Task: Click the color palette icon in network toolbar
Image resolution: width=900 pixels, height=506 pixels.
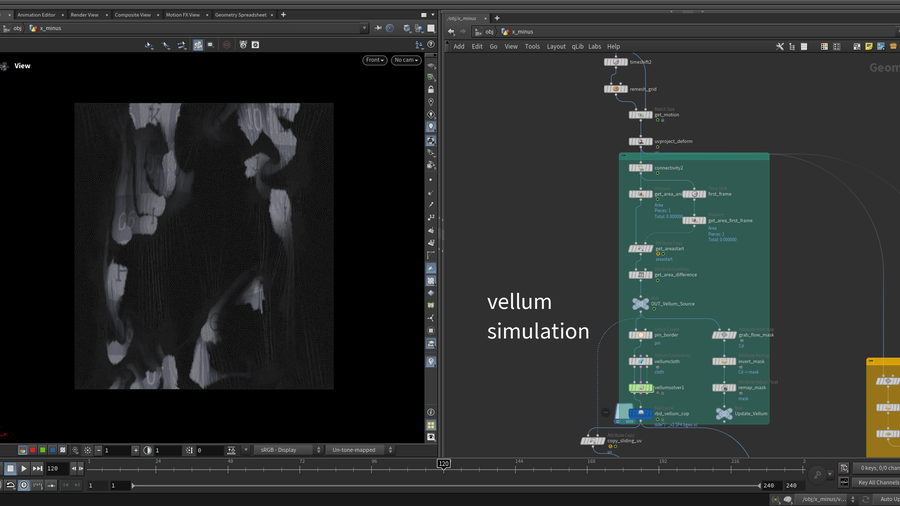Action: [x=824, y=46]
